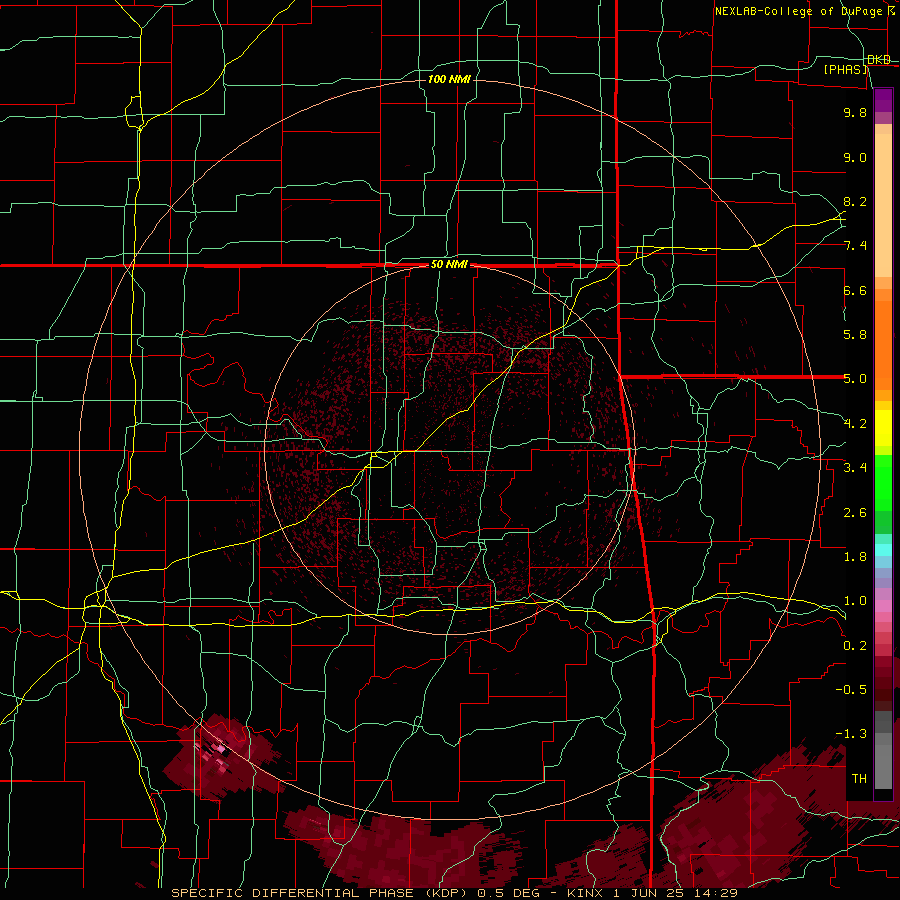Click the 6.6 scale value
Image resolution: width=900 pixels, height=900 pixels.
tap(855, 290)
